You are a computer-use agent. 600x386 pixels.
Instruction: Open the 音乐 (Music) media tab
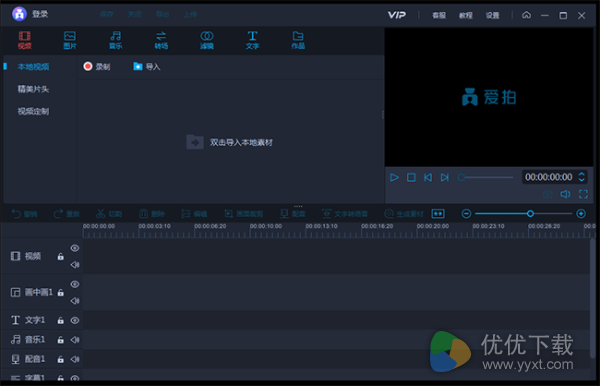pyautogui.click(x=116, y=40)
